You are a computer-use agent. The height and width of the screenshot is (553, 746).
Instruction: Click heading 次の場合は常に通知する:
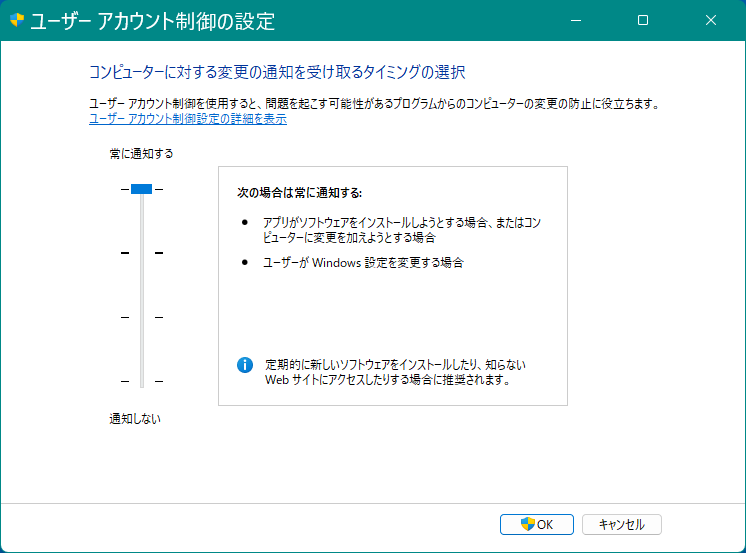tap(300, 193)
